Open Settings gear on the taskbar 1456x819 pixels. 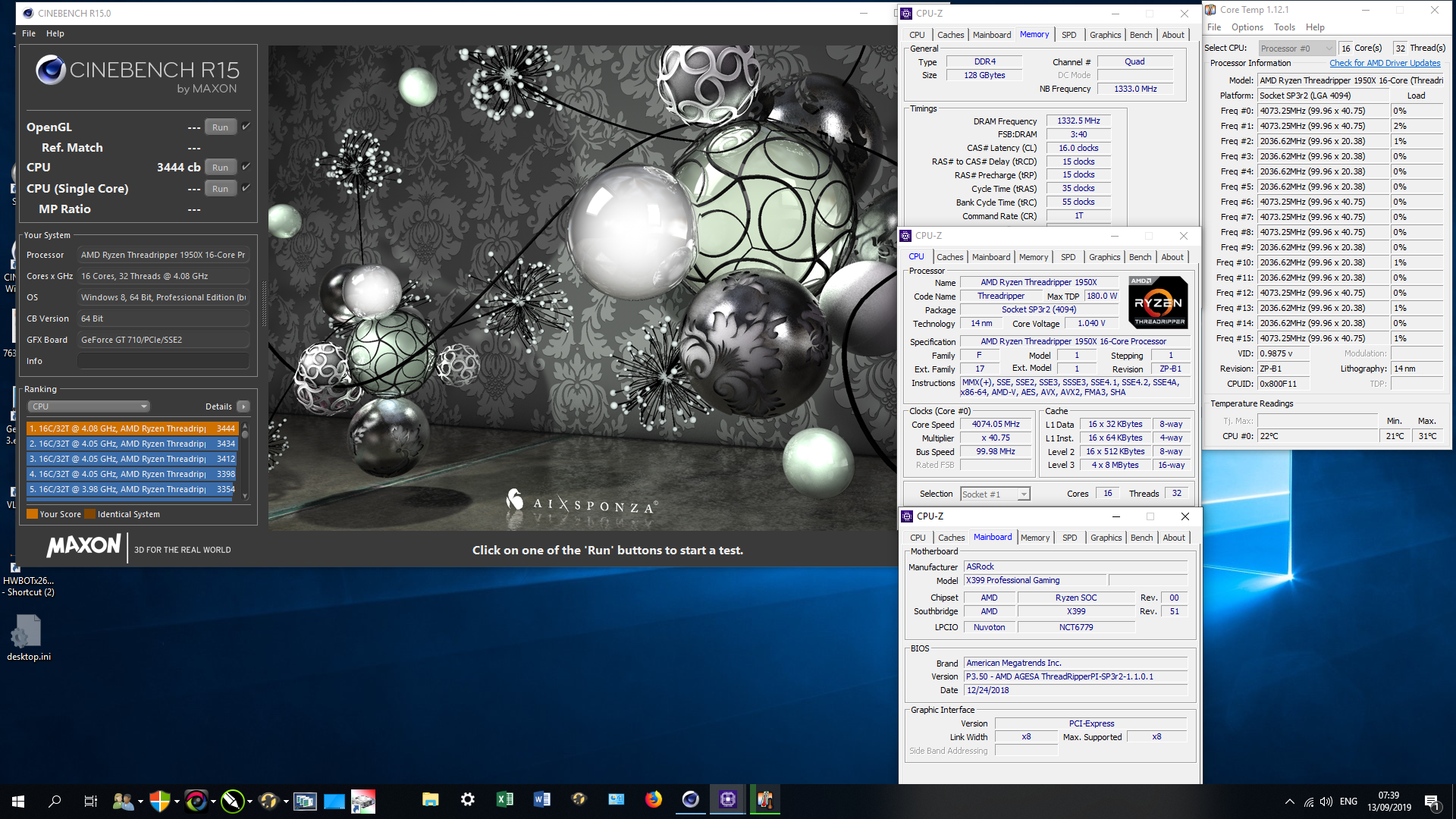tap(468, 799)
